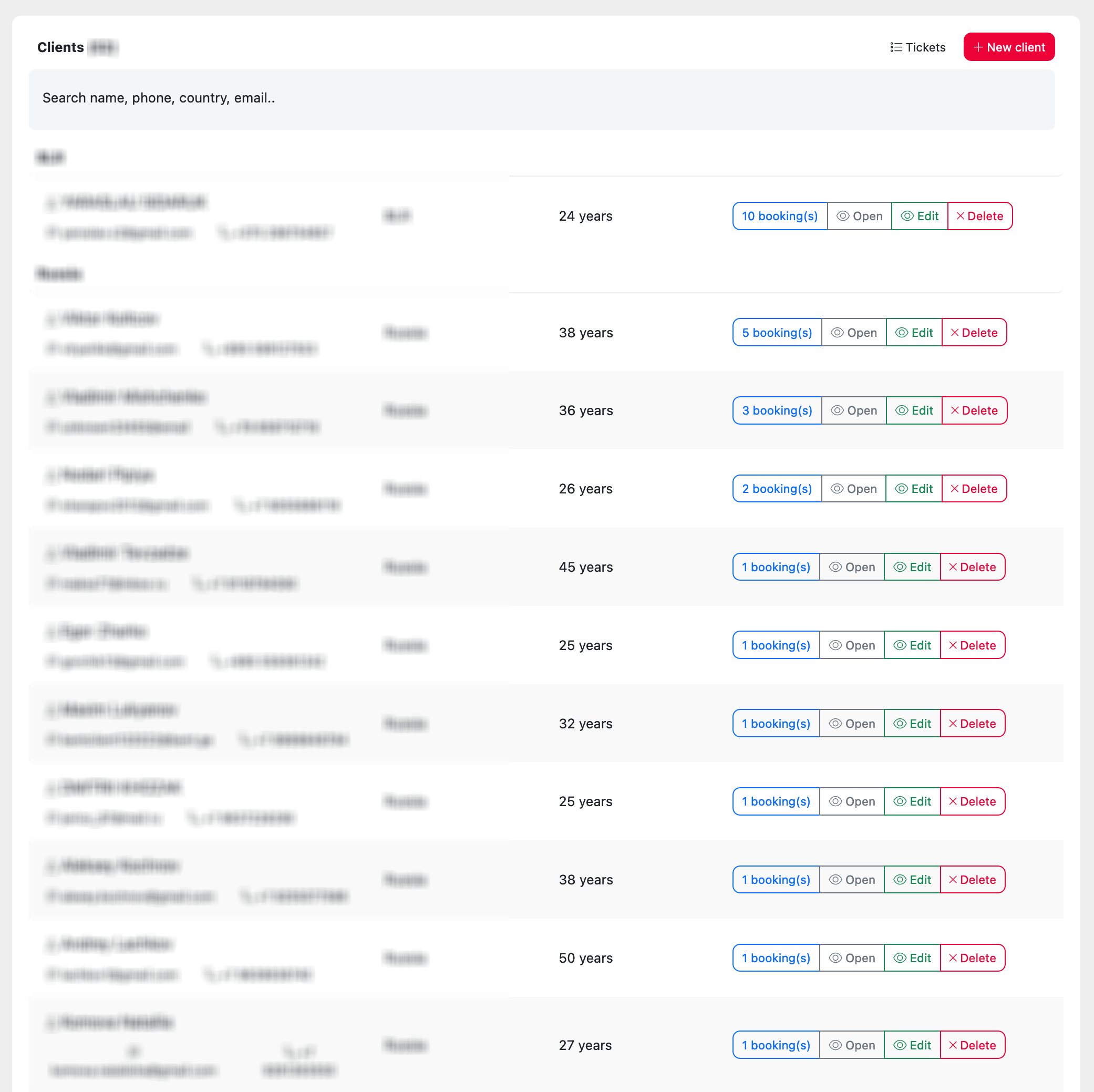Delete the client aged 32 years

coord(972,723)
